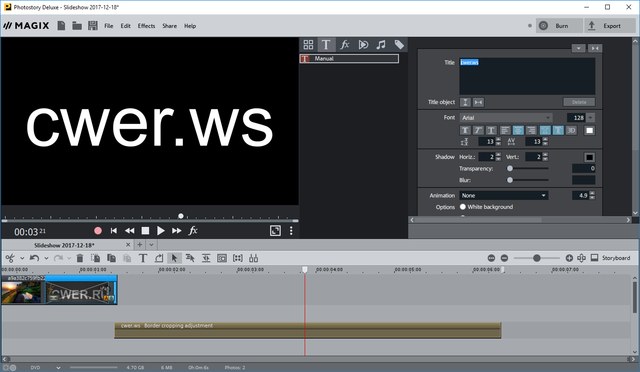Toggle italic text formatting
Image resolution: width=640 pixels, height=372 pixels.
click(478, 130)
